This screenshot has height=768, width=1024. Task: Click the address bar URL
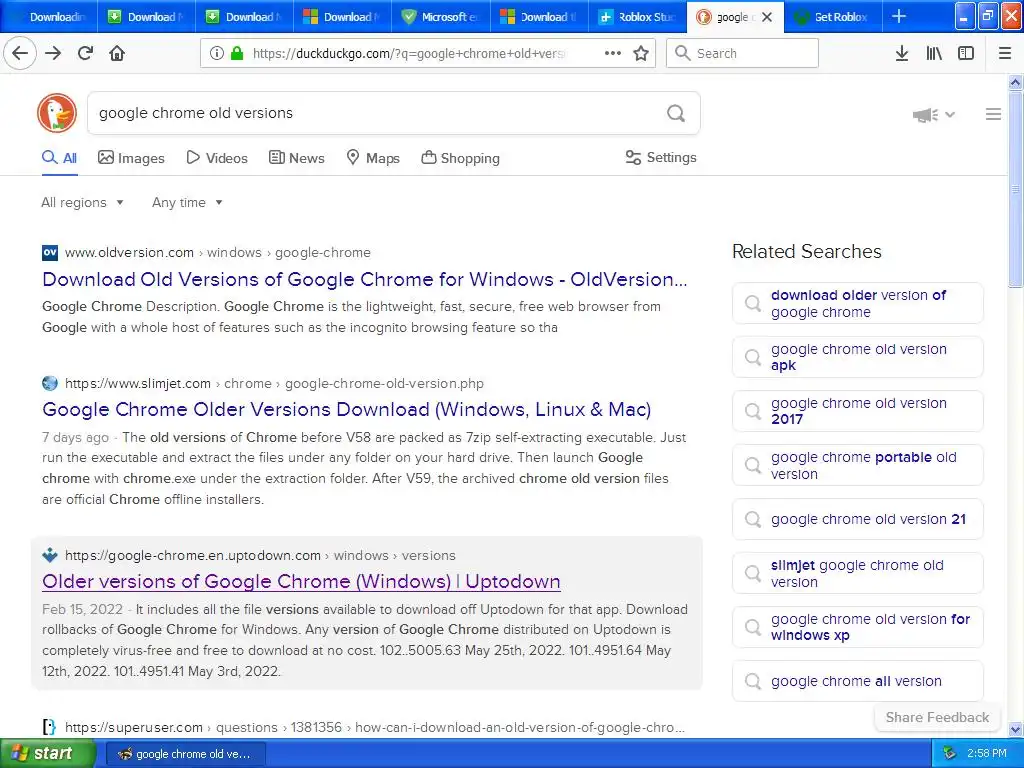tap(409, 54)
